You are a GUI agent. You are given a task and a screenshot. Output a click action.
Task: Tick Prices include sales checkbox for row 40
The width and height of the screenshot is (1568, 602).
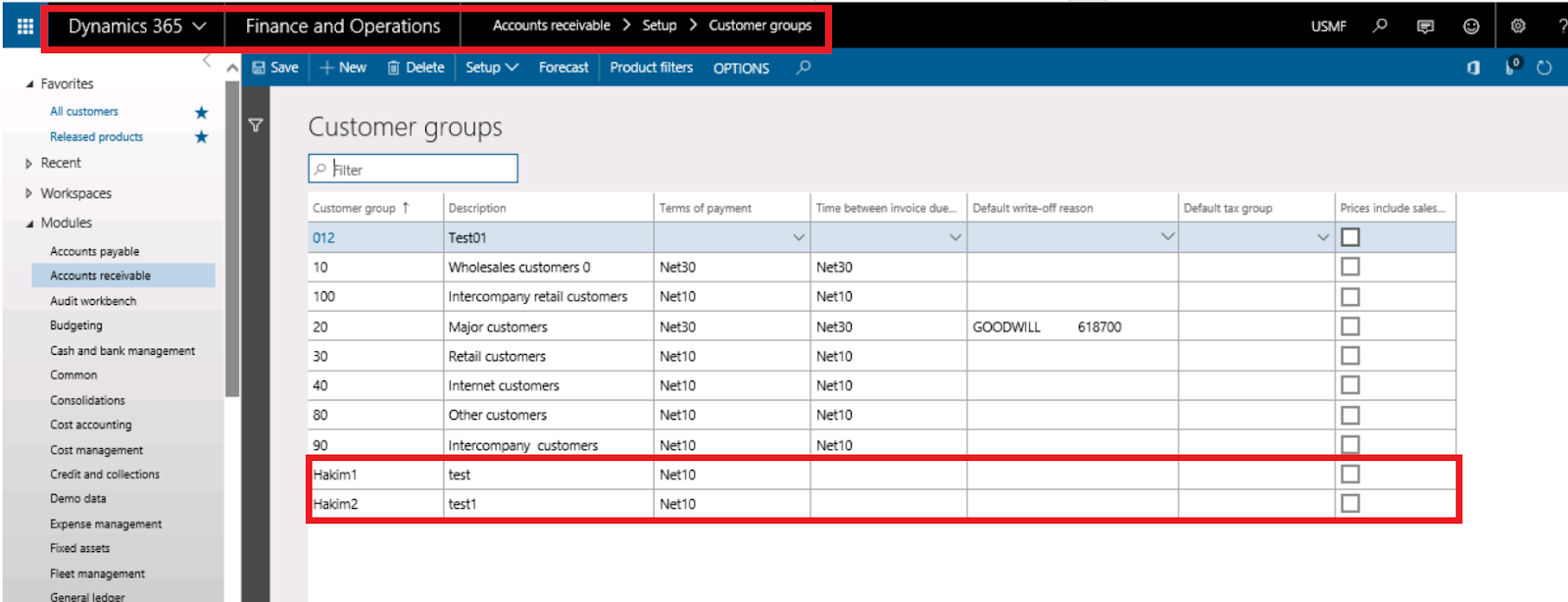click(x=1350, y=385)
